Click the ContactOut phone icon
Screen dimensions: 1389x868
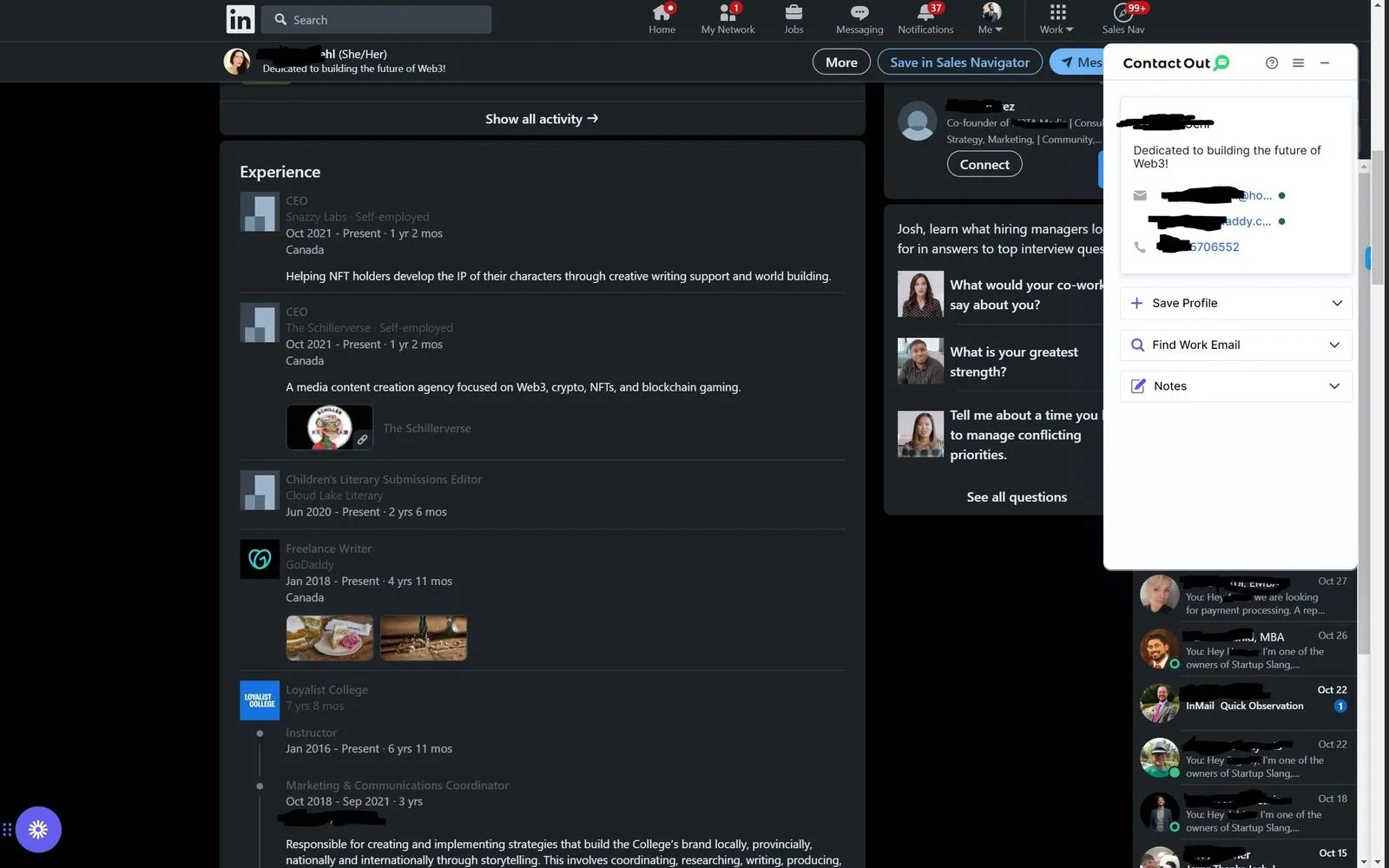tap(1140, 247)
